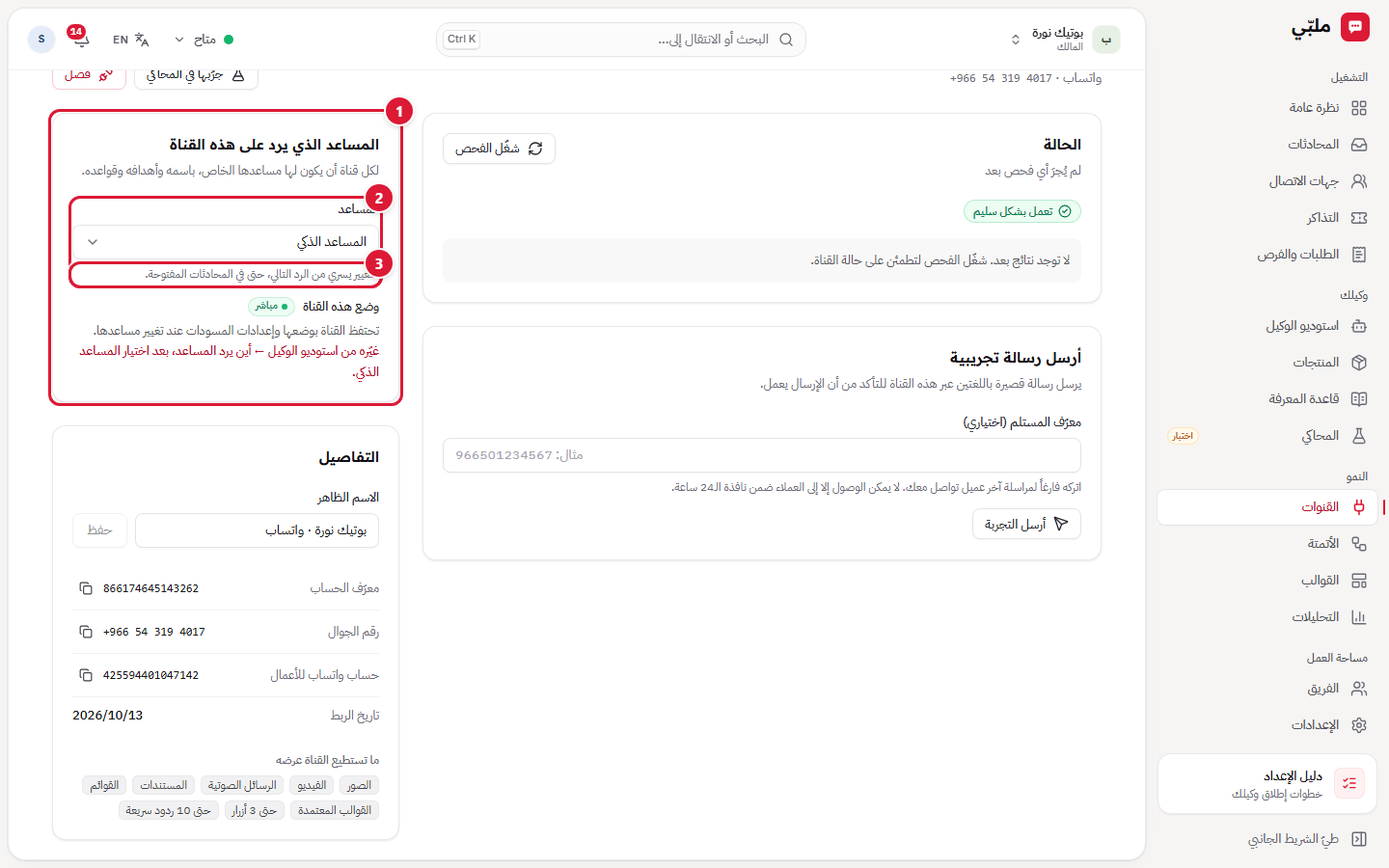Click the الأتمتة workflow icon
The width and height of the screenshot is (1389, 868).
(x=1359, y=544)
